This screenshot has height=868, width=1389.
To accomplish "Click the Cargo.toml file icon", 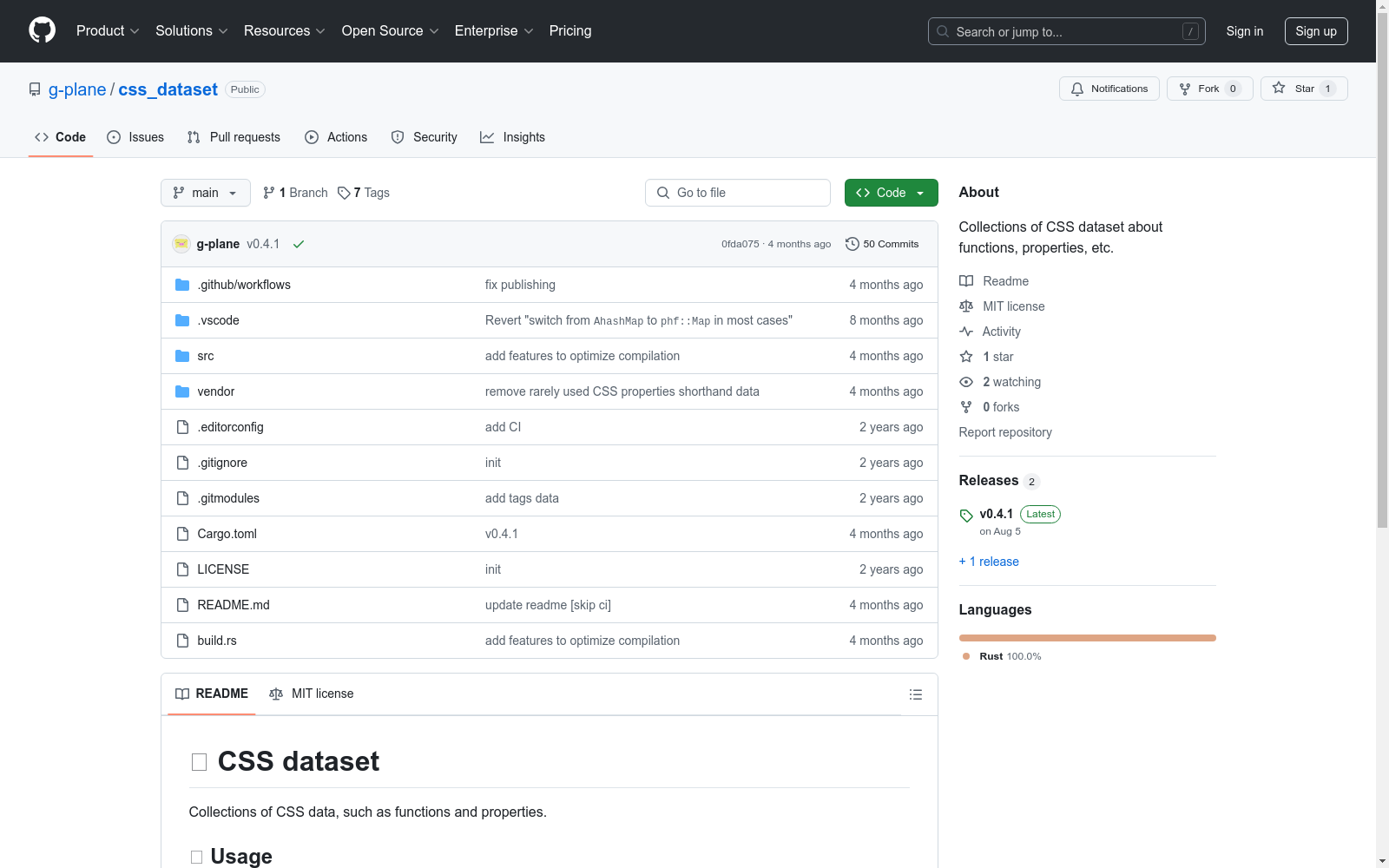I will click(182, 534).
